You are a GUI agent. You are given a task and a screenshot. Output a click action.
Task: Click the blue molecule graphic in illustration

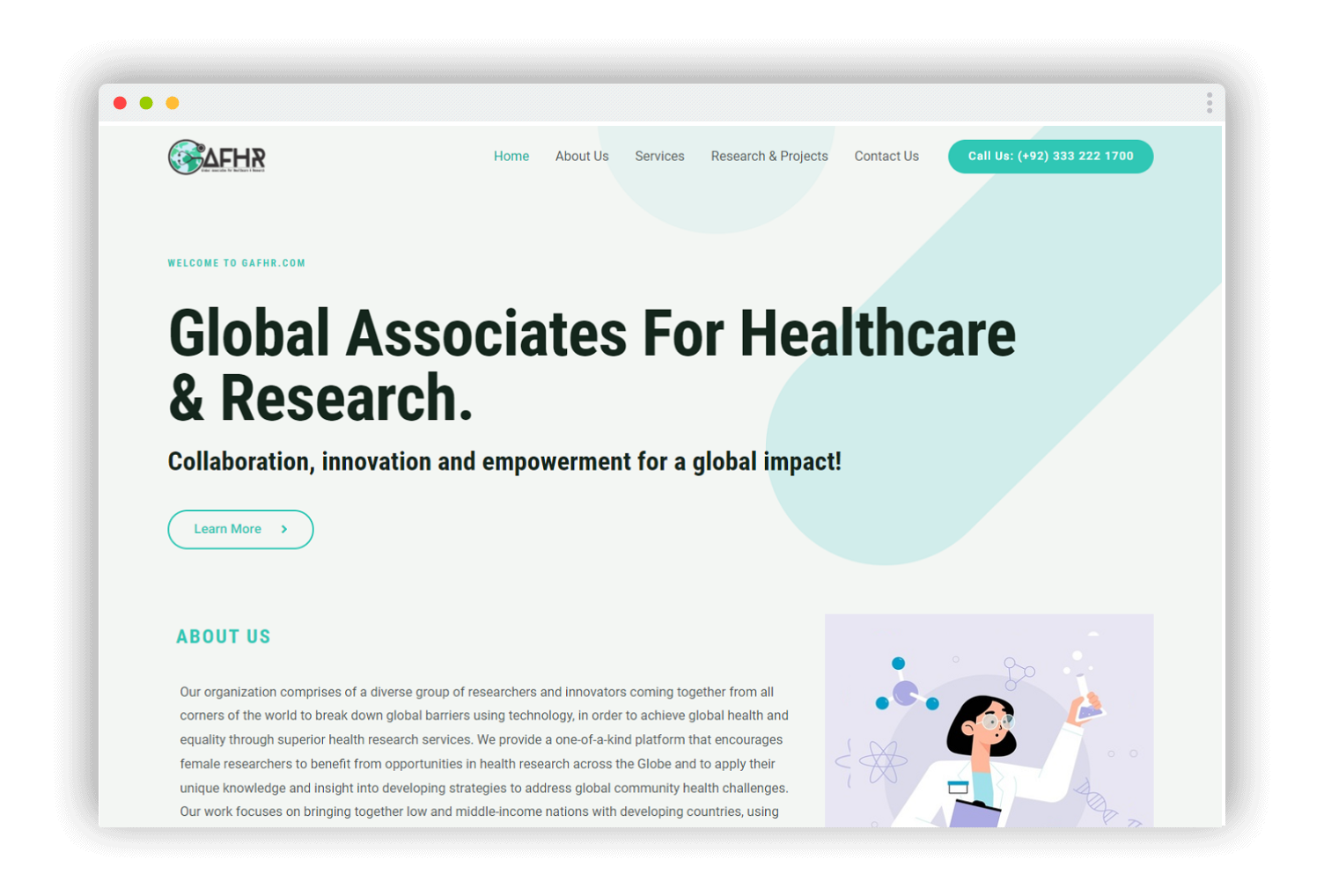[x=906, y=691]
